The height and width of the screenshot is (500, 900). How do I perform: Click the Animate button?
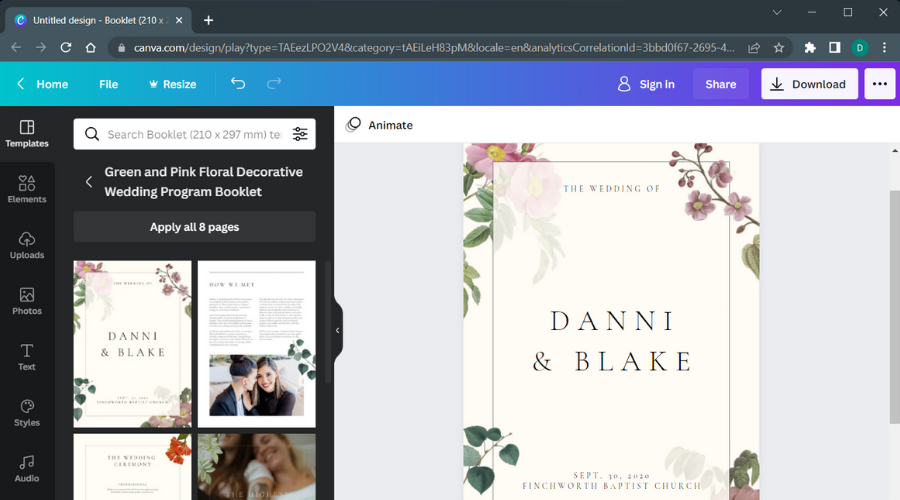click(379, 125)
